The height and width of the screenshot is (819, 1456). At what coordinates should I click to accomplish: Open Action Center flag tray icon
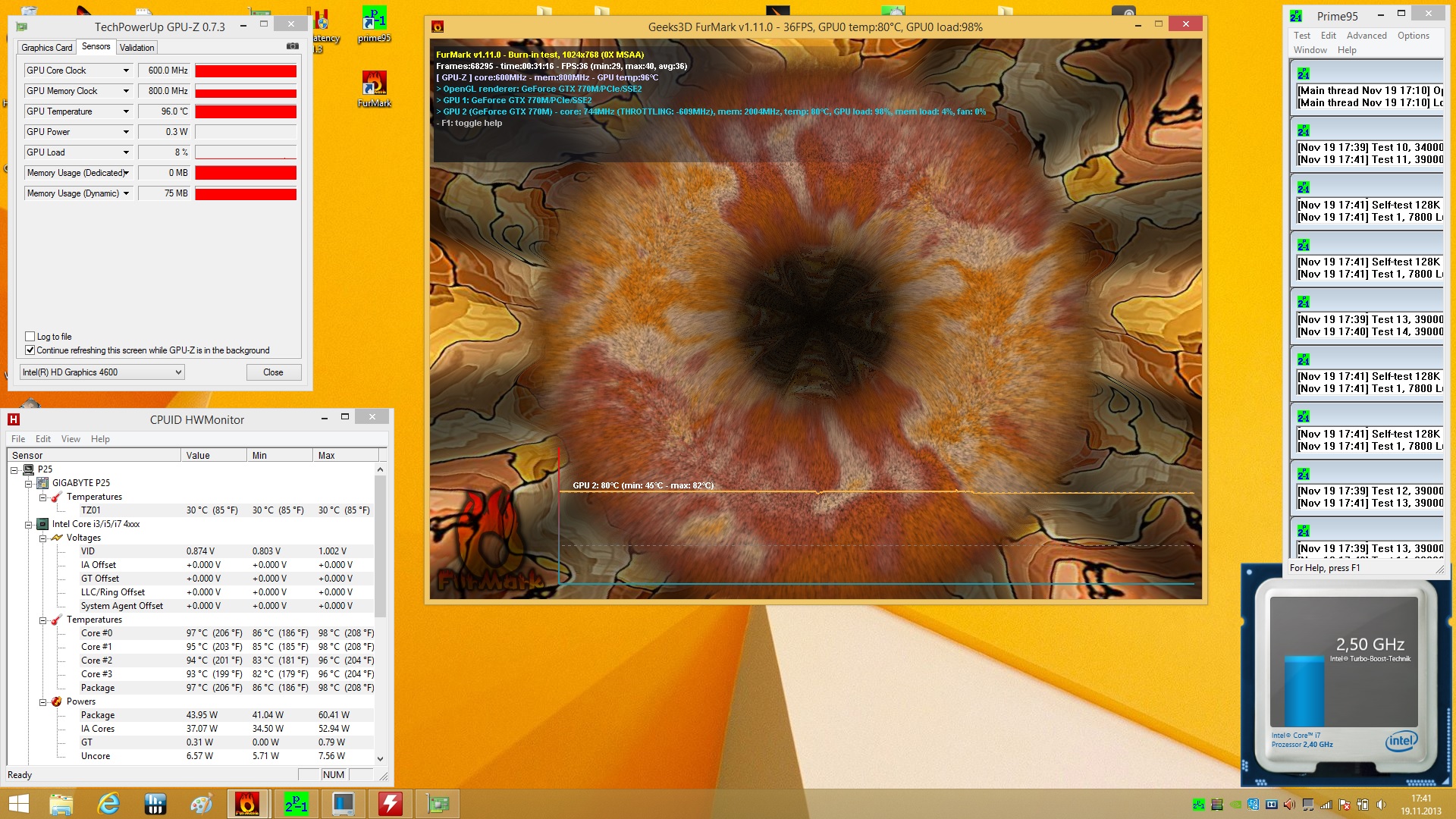(1345, 805)
